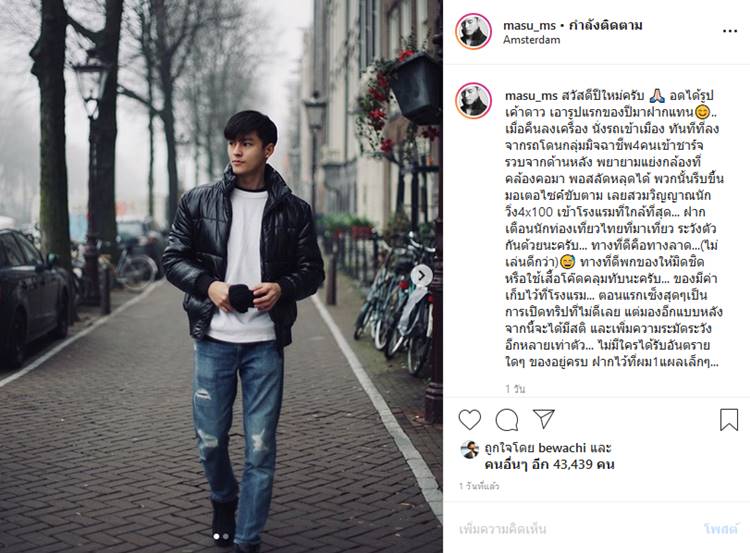Image resolution: width=750 pixels, height=553 pixels.
Task: Open the bewachi liker profile link
Action: click(562, 448)
